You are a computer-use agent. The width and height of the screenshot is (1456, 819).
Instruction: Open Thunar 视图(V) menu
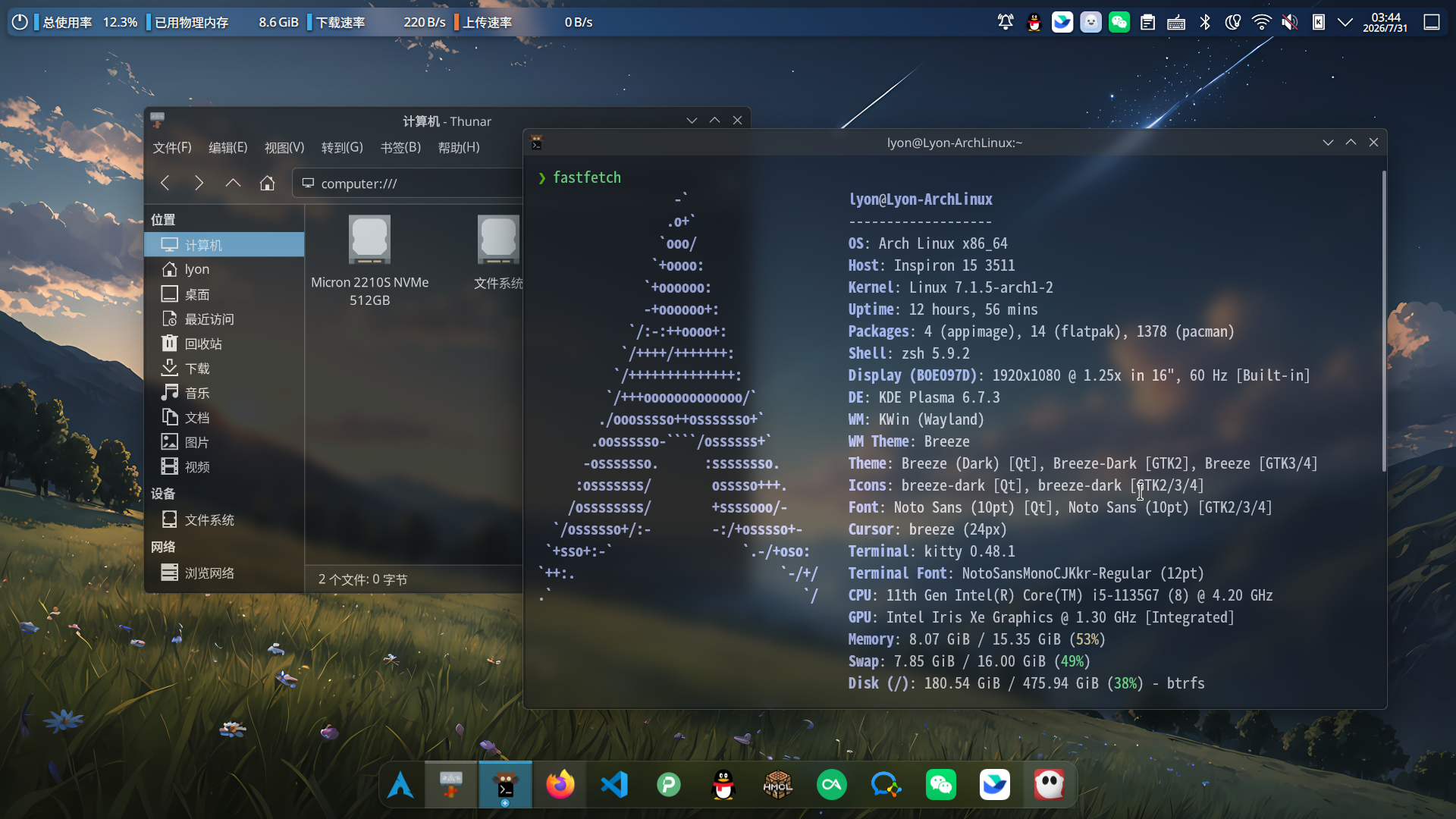284,147
